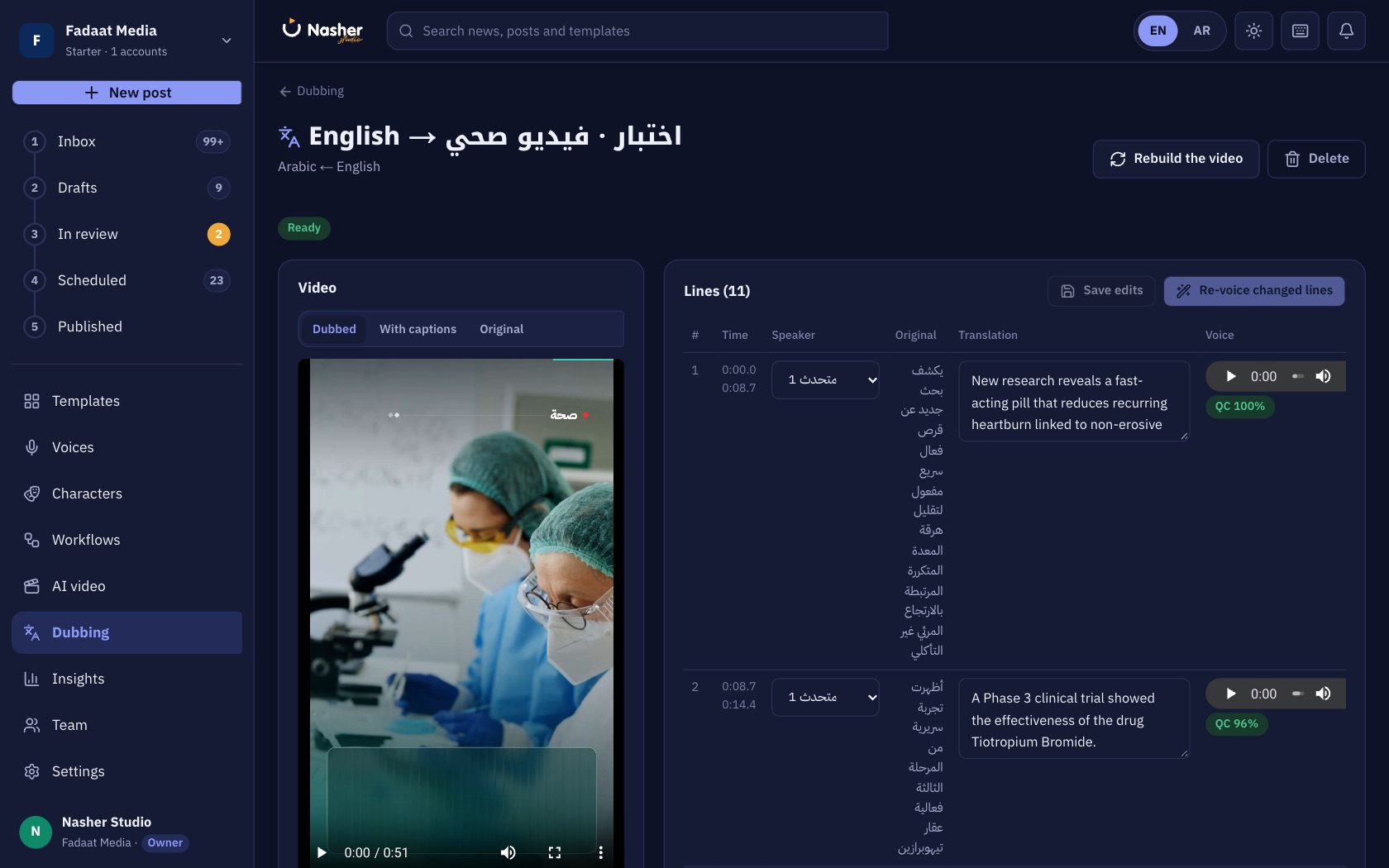Open Insights in the sidebar
The width and height of the screenshot is (1389, 868).
126,679
